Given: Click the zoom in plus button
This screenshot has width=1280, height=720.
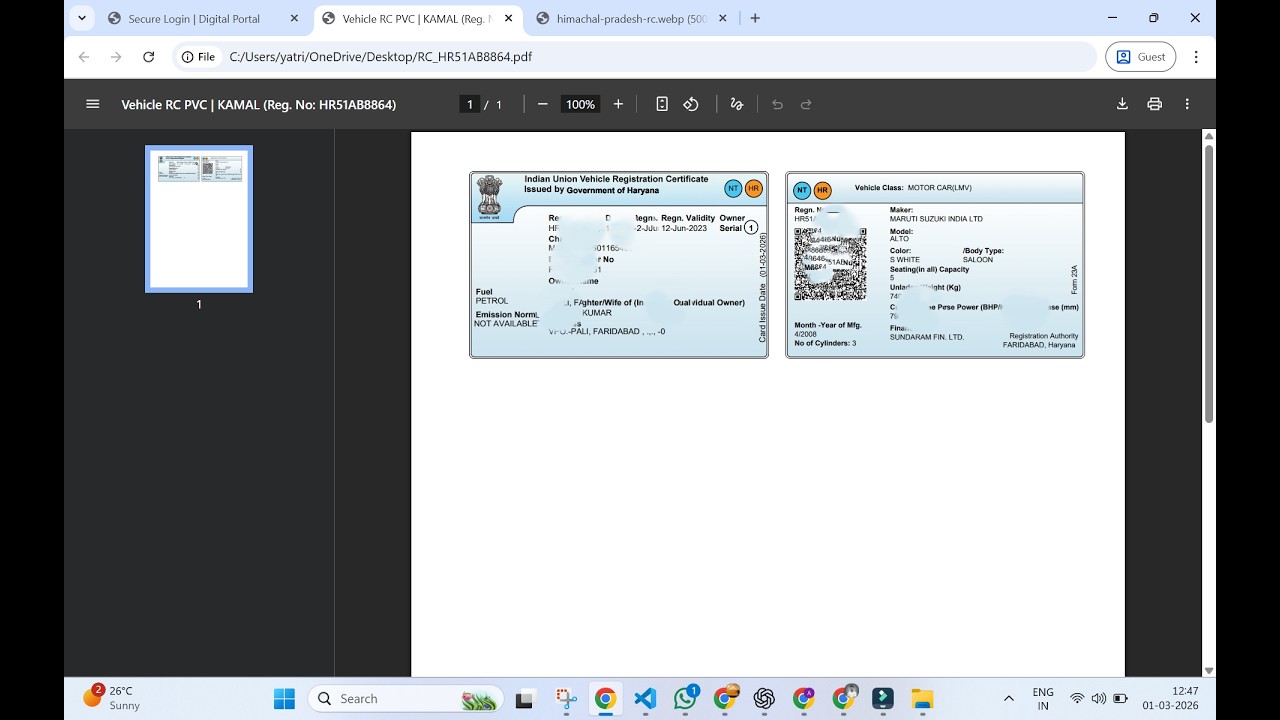Looking at the screenshot, I should pyautogui.click(x=618, y=104).
